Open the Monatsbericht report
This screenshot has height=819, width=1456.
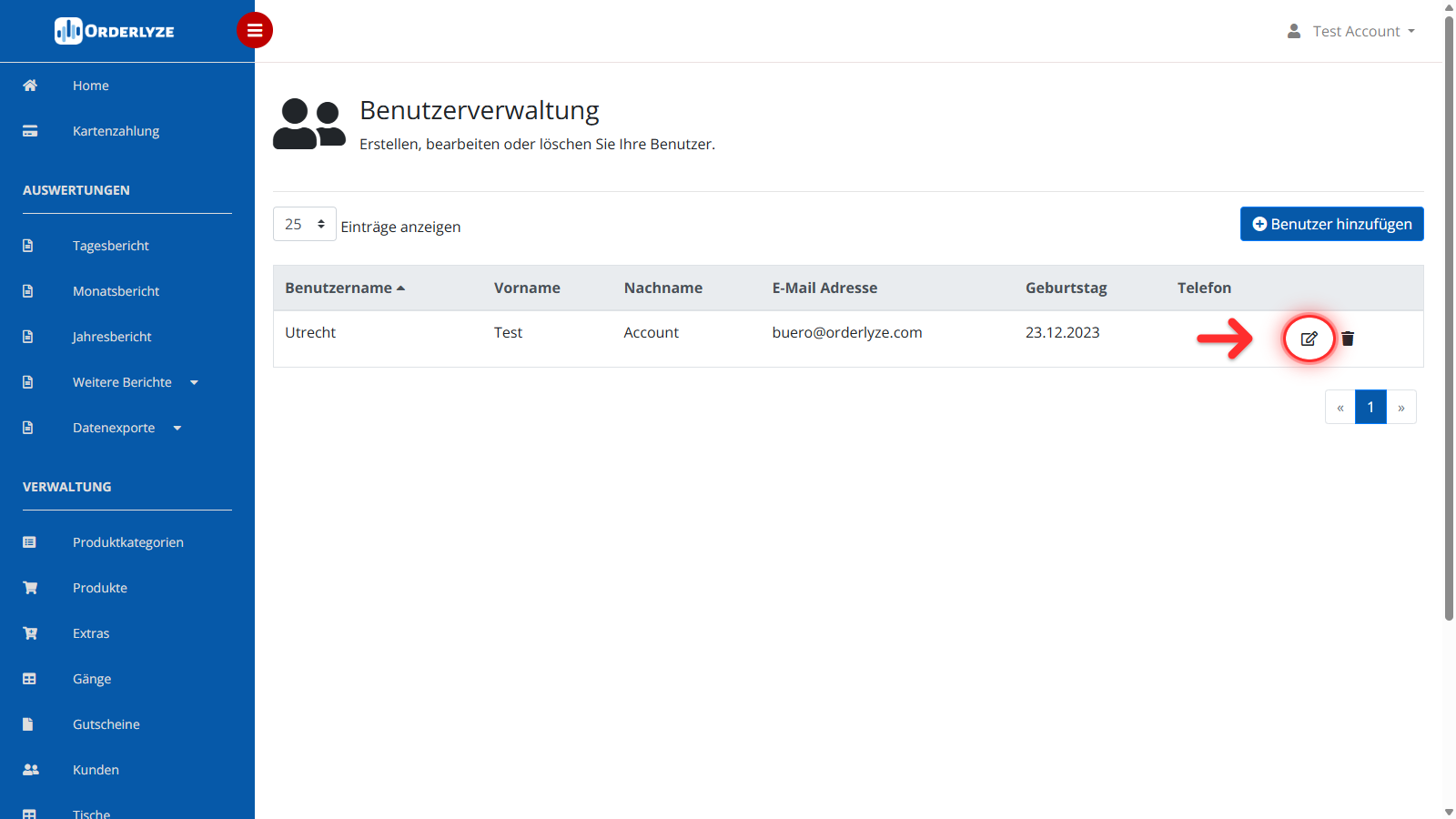pos(116,291)
